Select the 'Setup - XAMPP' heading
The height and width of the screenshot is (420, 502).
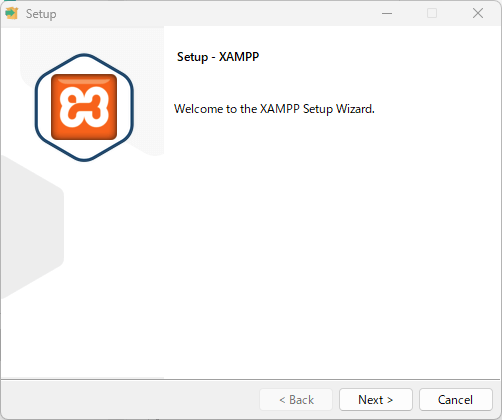click(x=218, y=57)
